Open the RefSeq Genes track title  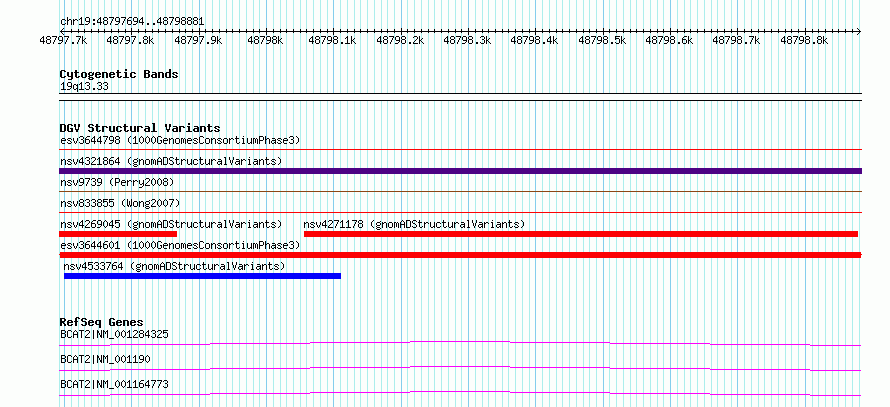102,322
